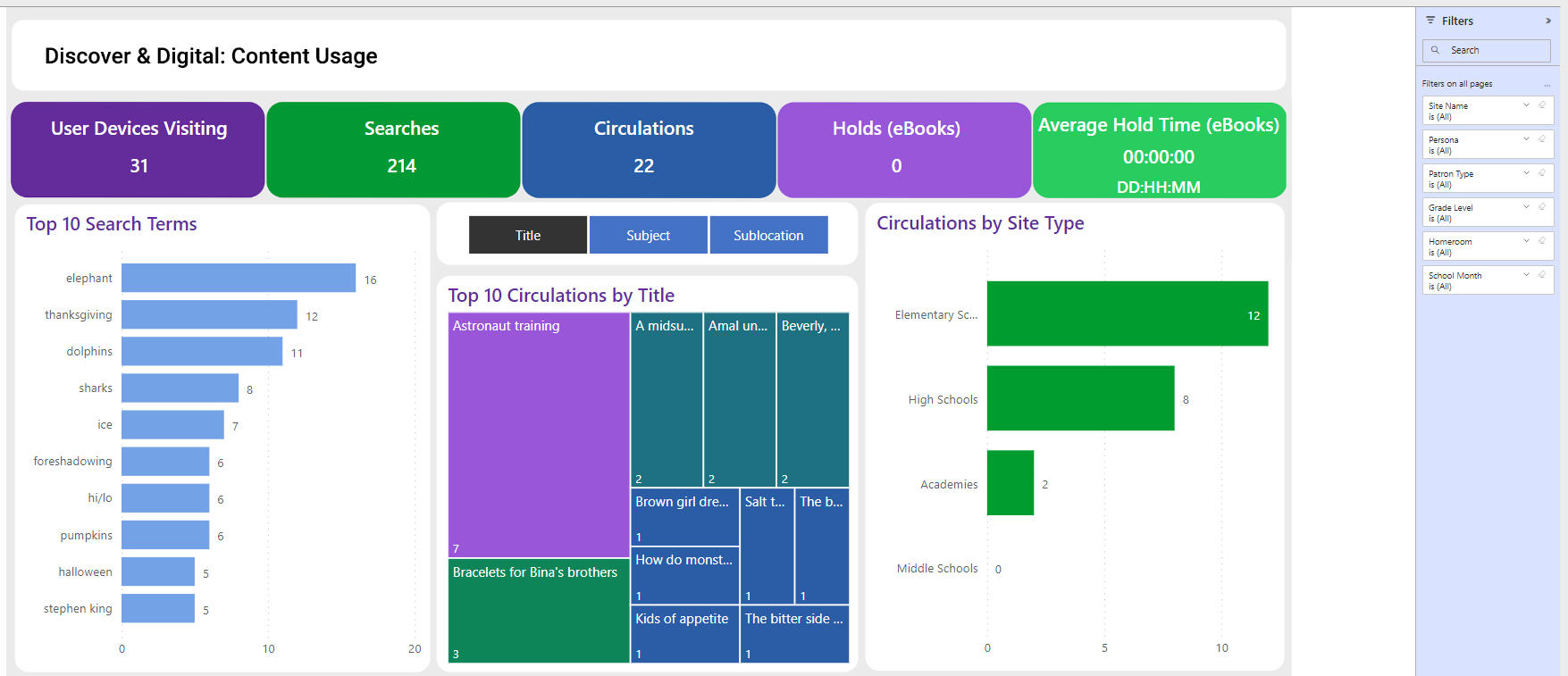The height and width of the screenshot is (676, 1568).
Task: Open more options for Filters on all pages
Action: [x=1547, y=84]
